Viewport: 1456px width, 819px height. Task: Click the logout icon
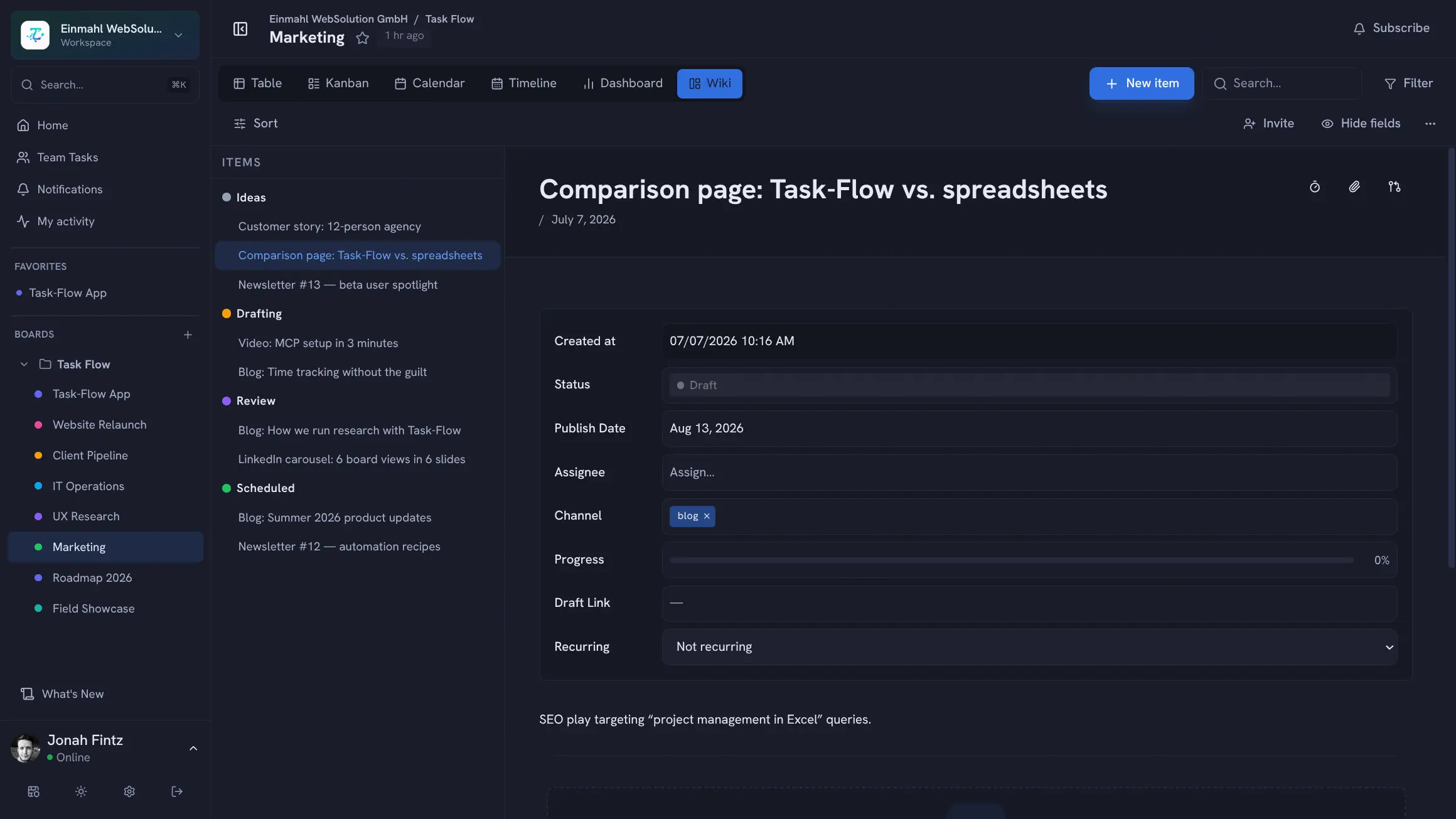[177, 791]
